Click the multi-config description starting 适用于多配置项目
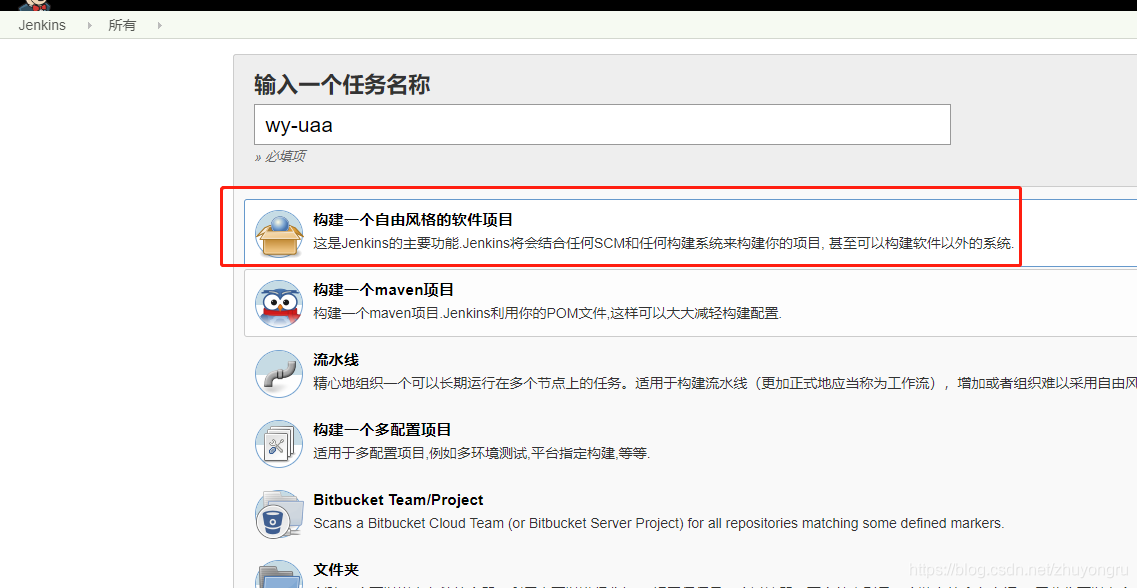Screen dimensions: 1137x588 pos(481,454)
